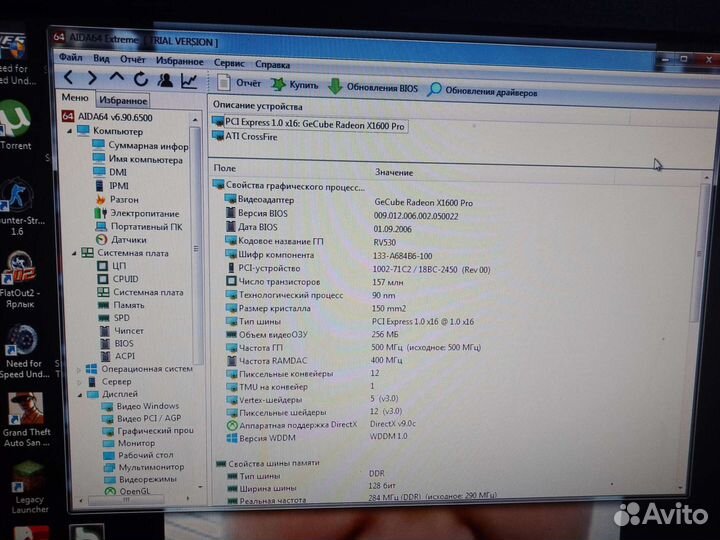Open the Справка menu
The height and width of the screenshot is (540, 720).
272,65
